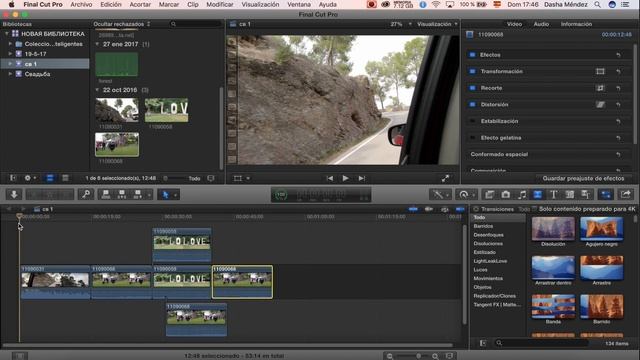Viewport: 640px width, 360px height.
Task: Open the Modificar menu
Action: 220,4
